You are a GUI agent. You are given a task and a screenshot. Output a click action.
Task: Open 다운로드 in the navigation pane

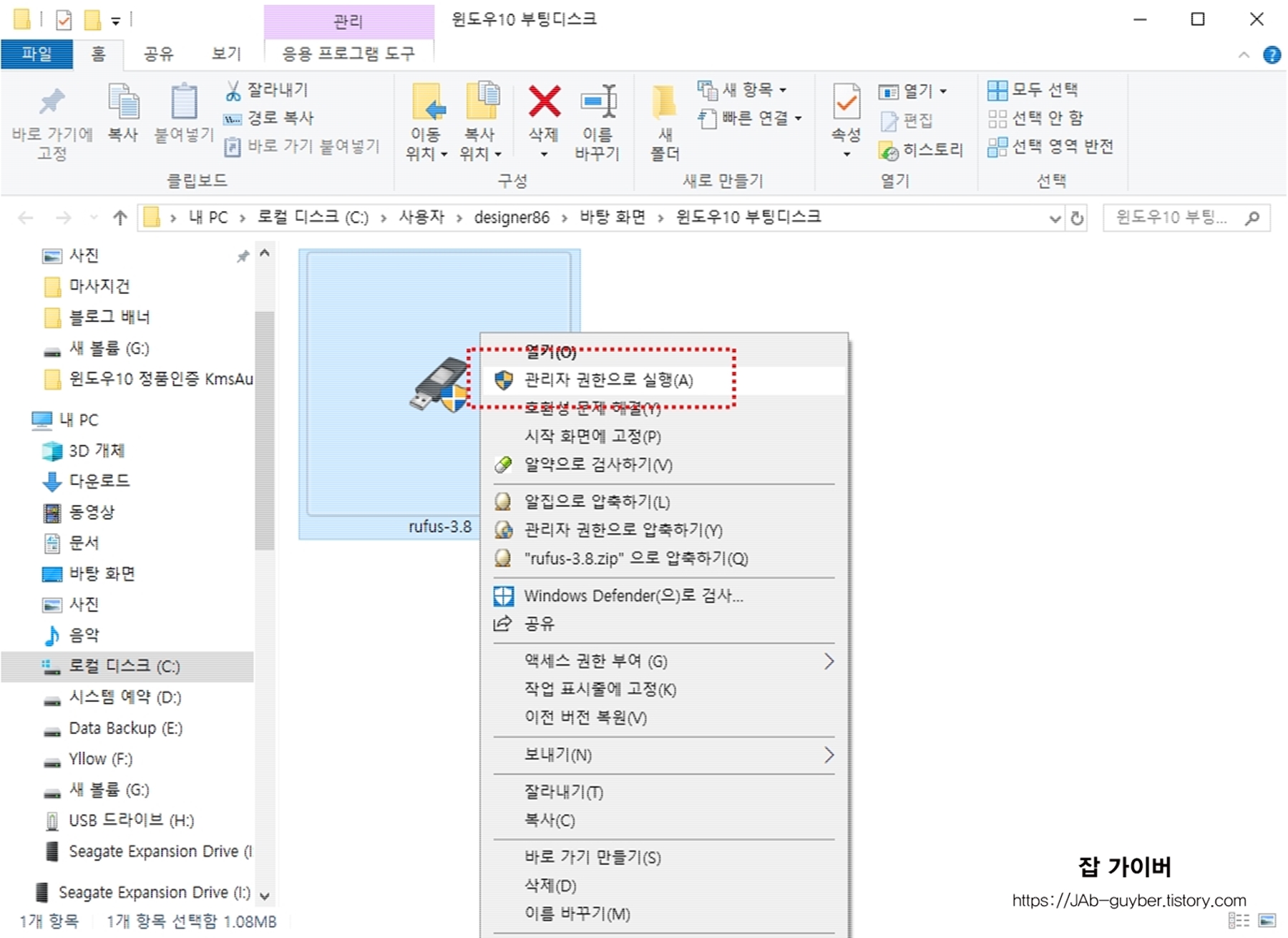pyautogui.click(x=99, y=482)
